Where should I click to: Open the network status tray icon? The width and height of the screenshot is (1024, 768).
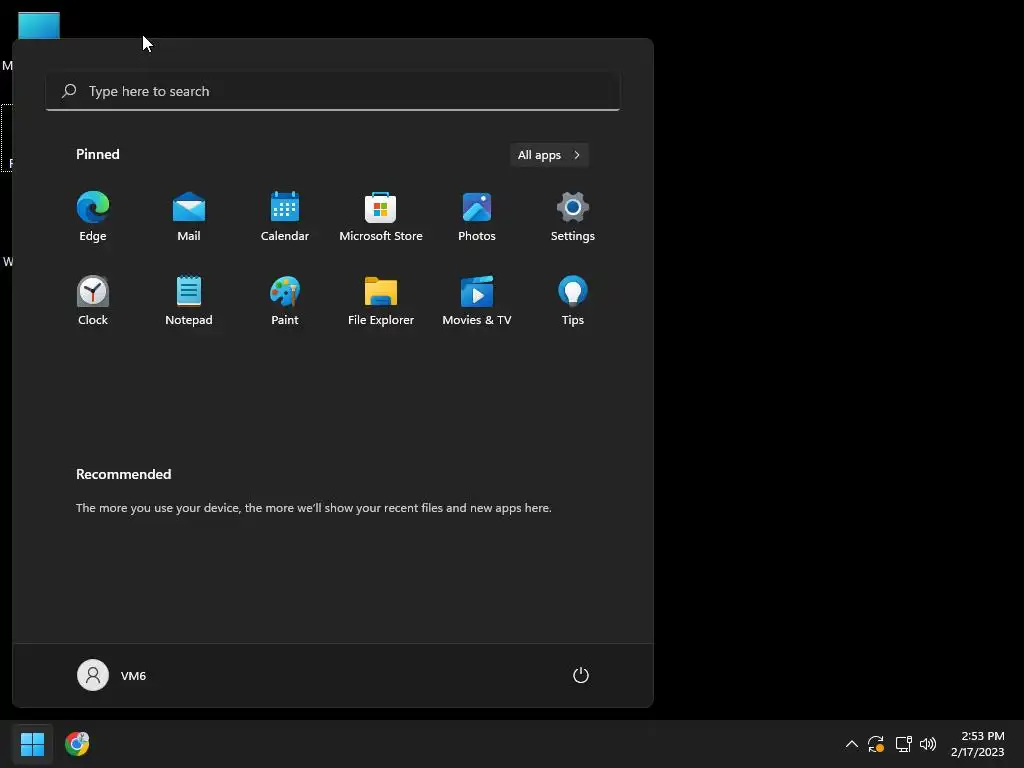click(903, 744)
